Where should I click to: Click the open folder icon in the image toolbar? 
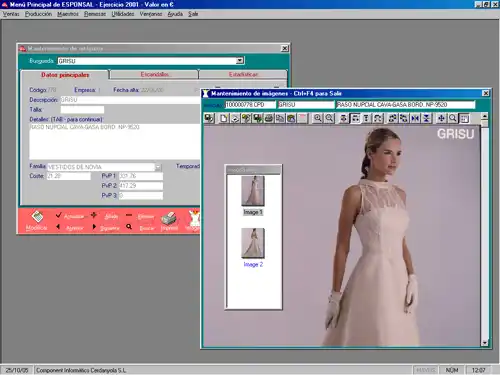tap(235, 118)
